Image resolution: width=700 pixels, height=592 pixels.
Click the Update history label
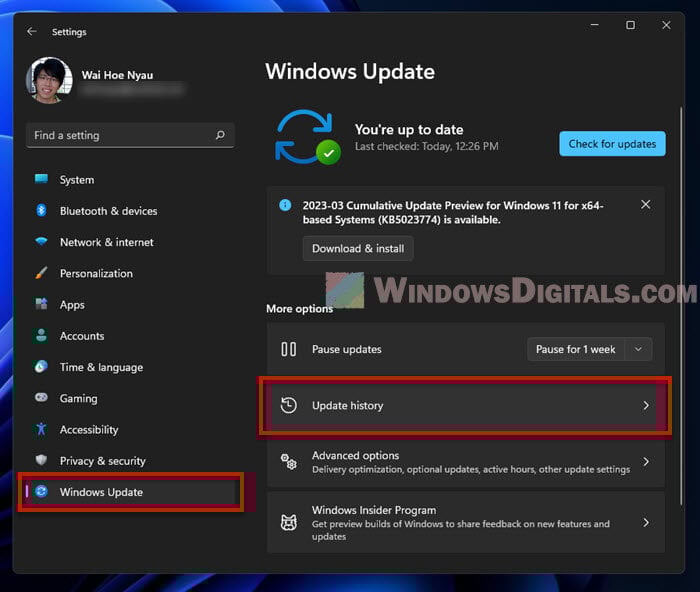(347, 405)
